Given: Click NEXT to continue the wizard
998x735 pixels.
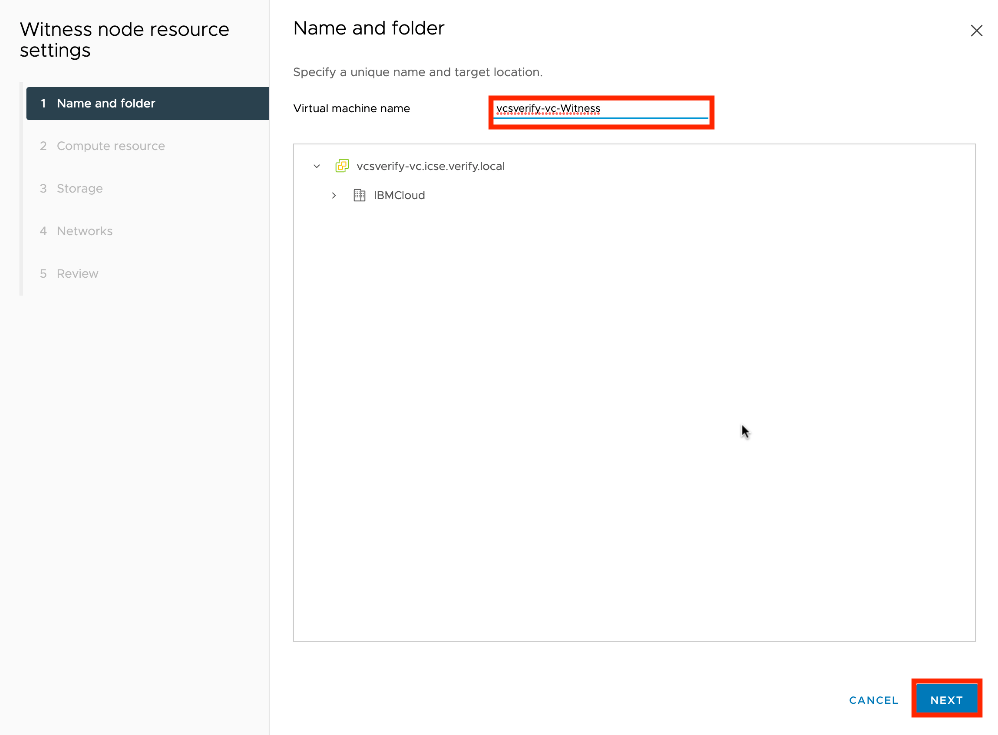Looking at the screenshot, I should point(946,700).
